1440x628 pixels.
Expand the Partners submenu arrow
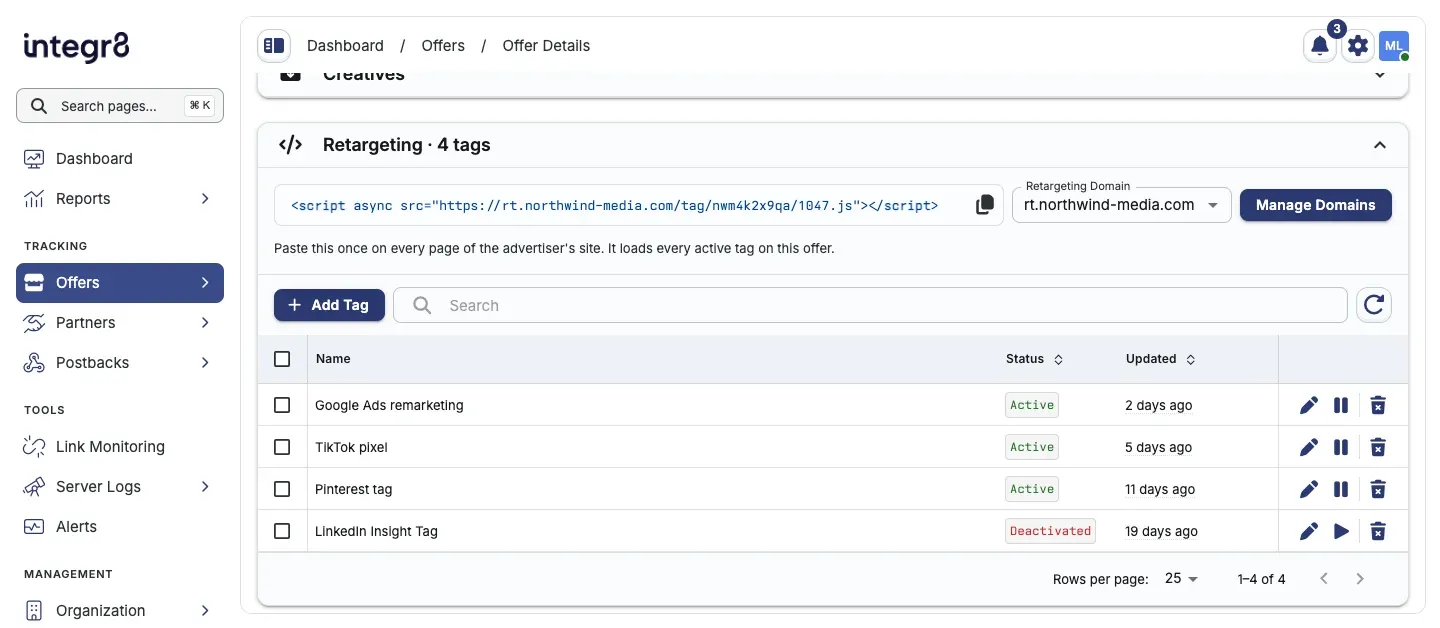tap(205, 322)
